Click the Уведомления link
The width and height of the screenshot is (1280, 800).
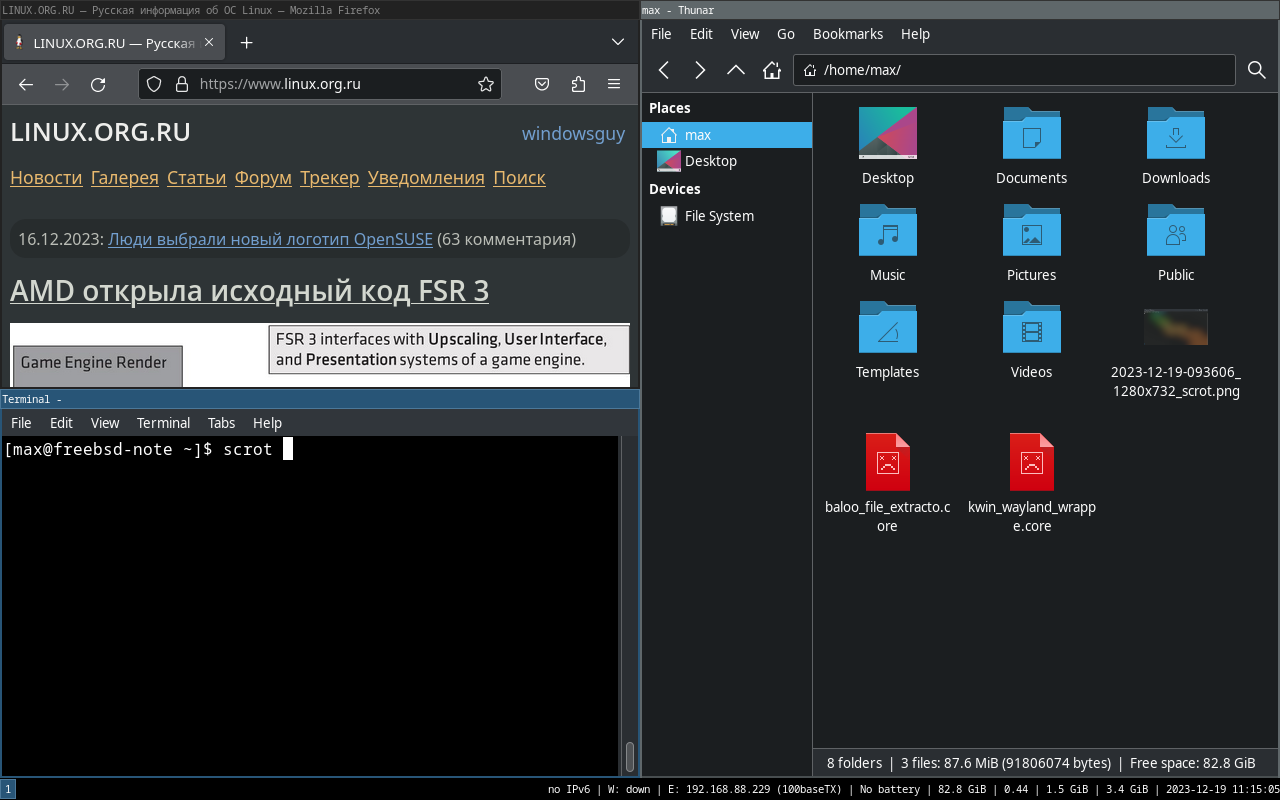tap(426, 178)
